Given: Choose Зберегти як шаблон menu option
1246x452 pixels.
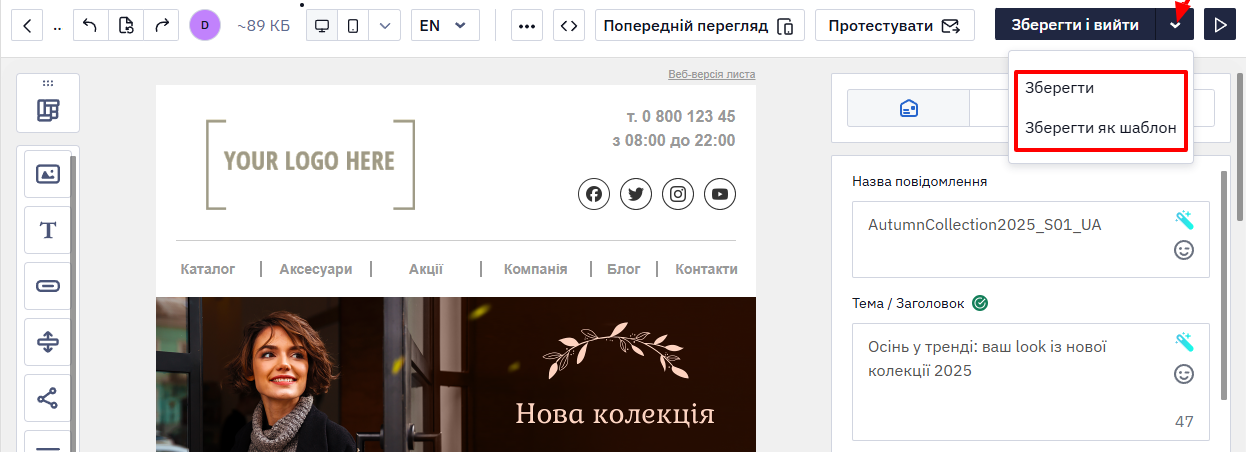Looking at the screenshot, I should [1101, 128].
